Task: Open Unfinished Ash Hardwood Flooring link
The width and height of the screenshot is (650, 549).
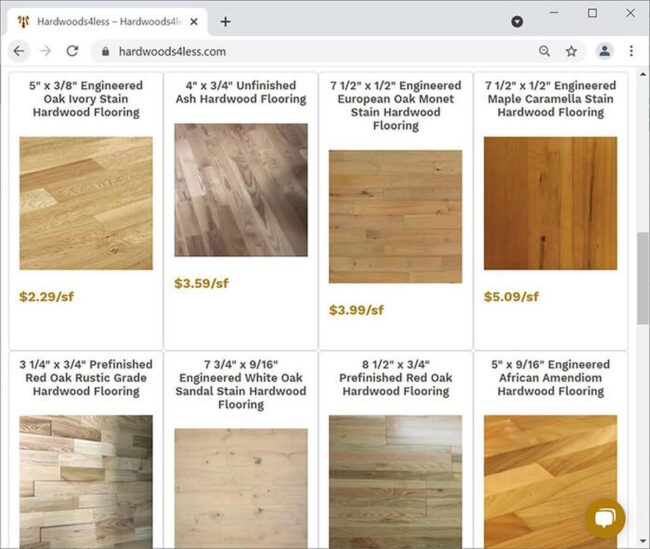Action: pos(241,92)
